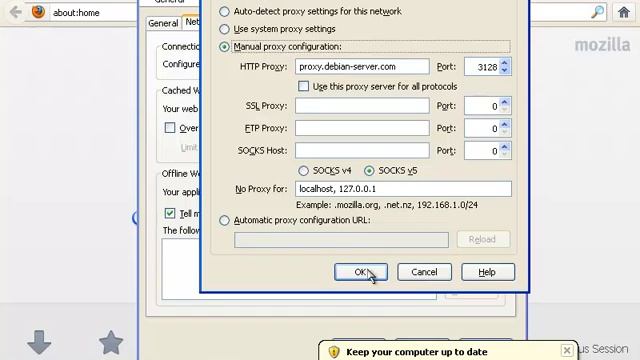
Task: Click the FTP Proxy port field
Action: coord(482,129)
